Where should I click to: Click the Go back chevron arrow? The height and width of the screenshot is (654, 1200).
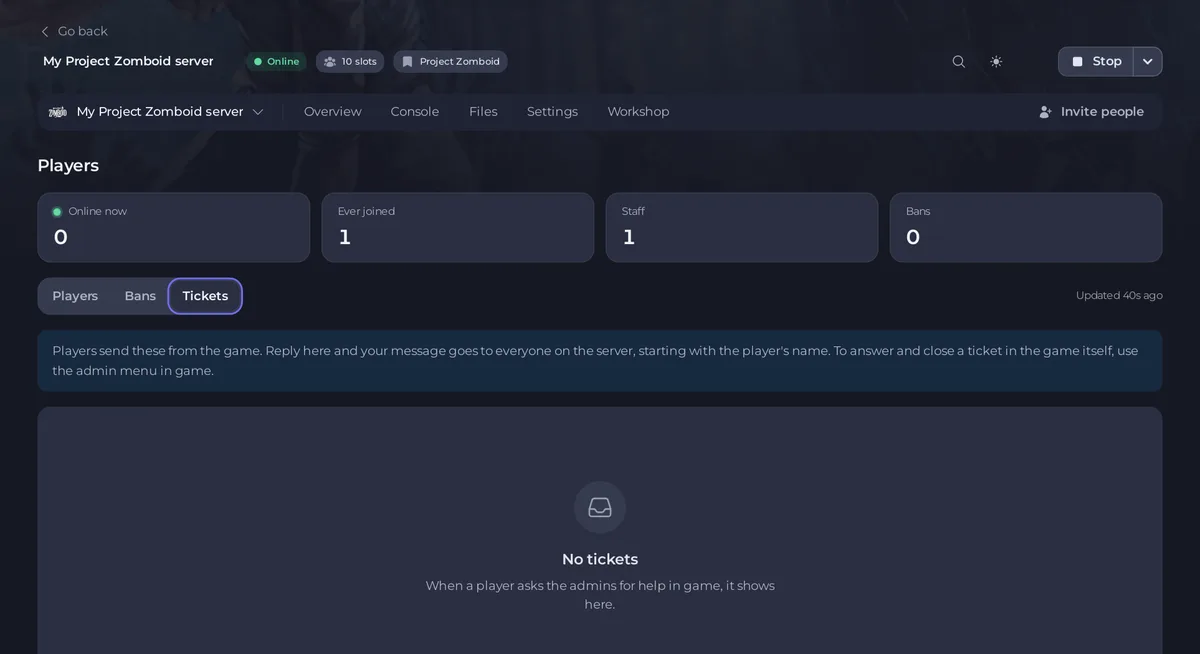[x=45, y=31]
